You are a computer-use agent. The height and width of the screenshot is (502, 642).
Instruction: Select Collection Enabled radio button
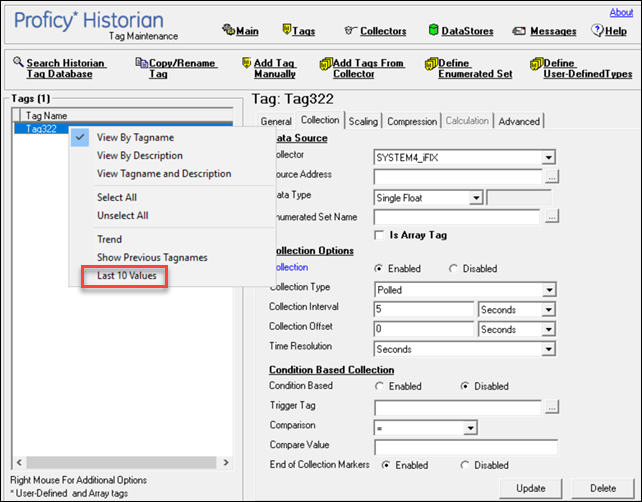[x=379, y=269]
